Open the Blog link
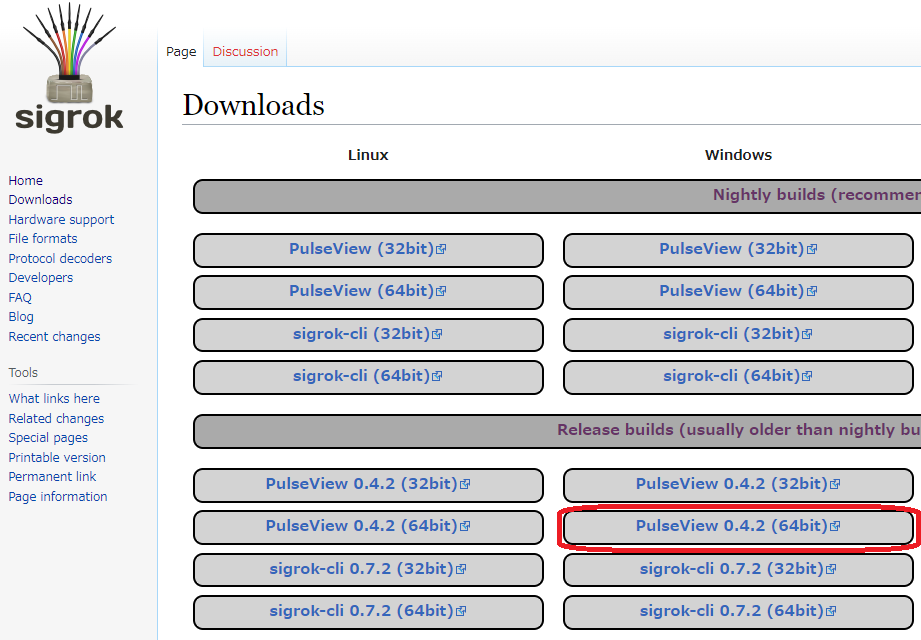 point(21,317)
